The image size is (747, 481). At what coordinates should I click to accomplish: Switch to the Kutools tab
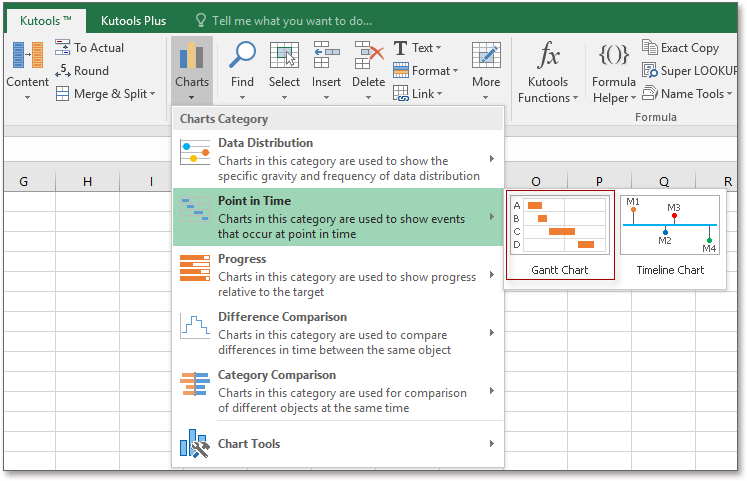[x=46, y=20]
